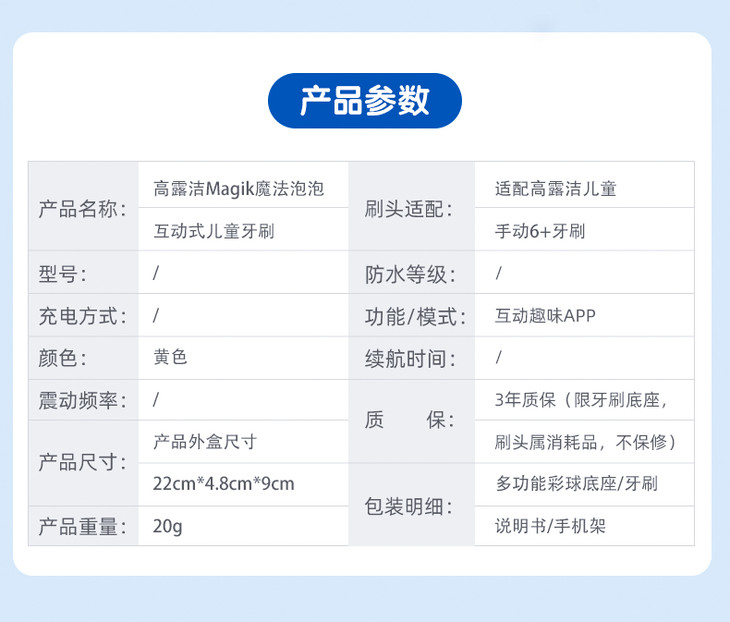Click the 手动6+牙刷 value
Viewport: 730px width, 622px height.
[x=540, y=231]
